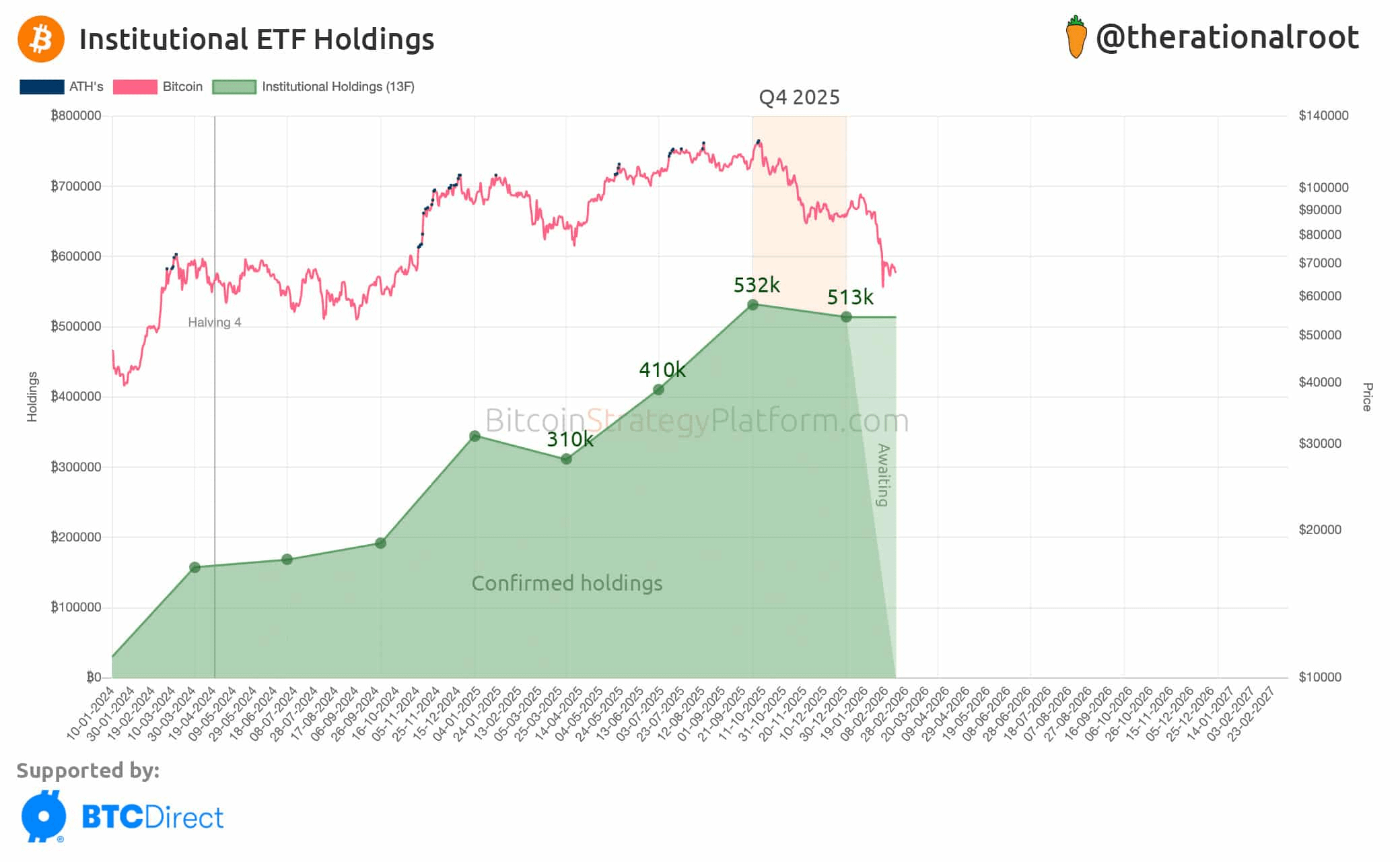
Task: Click the 513k data point marker
Action: pyautogui.click(x=846, y=317)
